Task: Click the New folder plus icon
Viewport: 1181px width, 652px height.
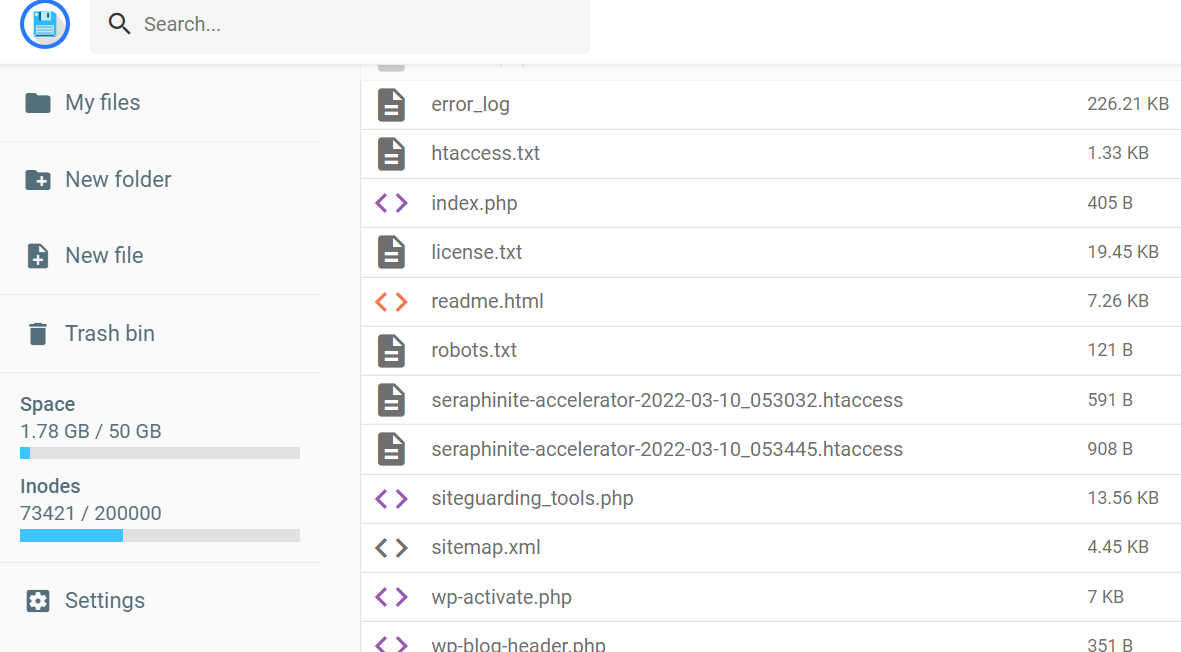Action: pos(38,180)
